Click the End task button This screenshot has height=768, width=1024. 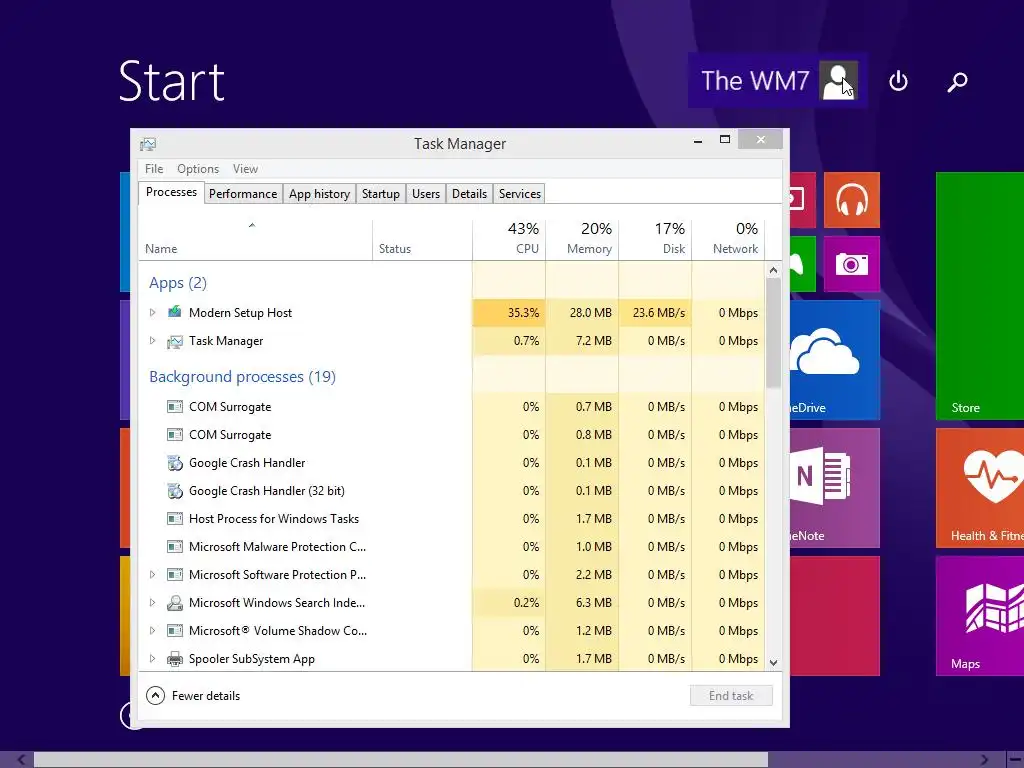click(731, 696)
